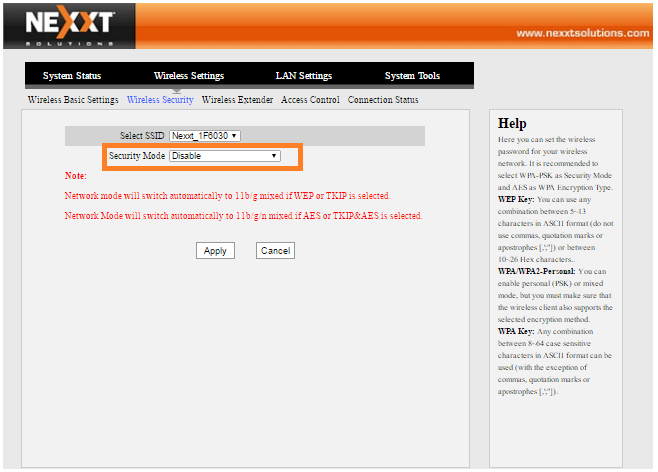Click the Cancel button

(275, 251)
